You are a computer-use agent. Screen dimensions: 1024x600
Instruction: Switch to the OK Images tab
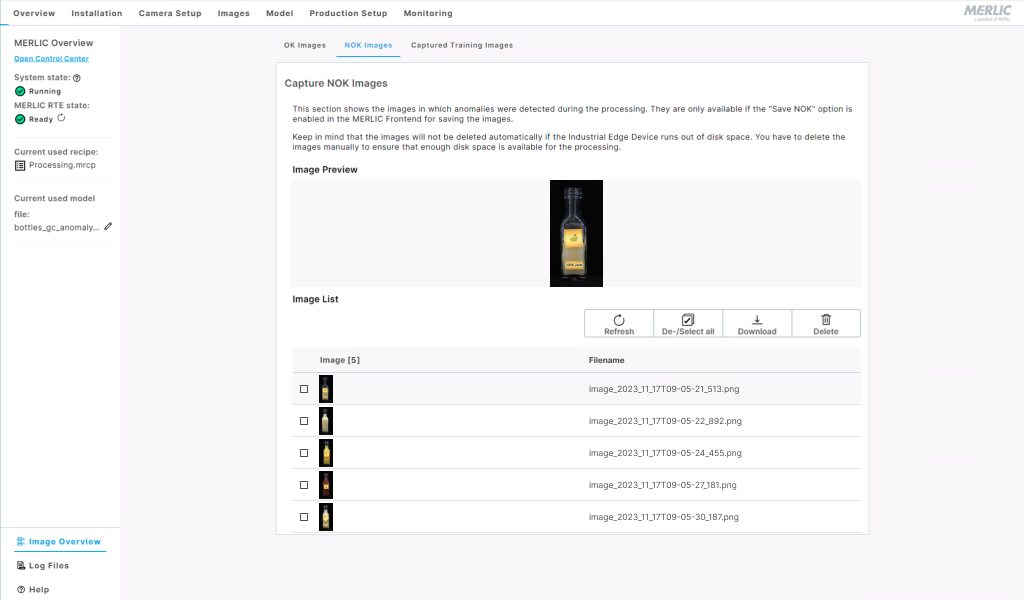tap(305, 45)
